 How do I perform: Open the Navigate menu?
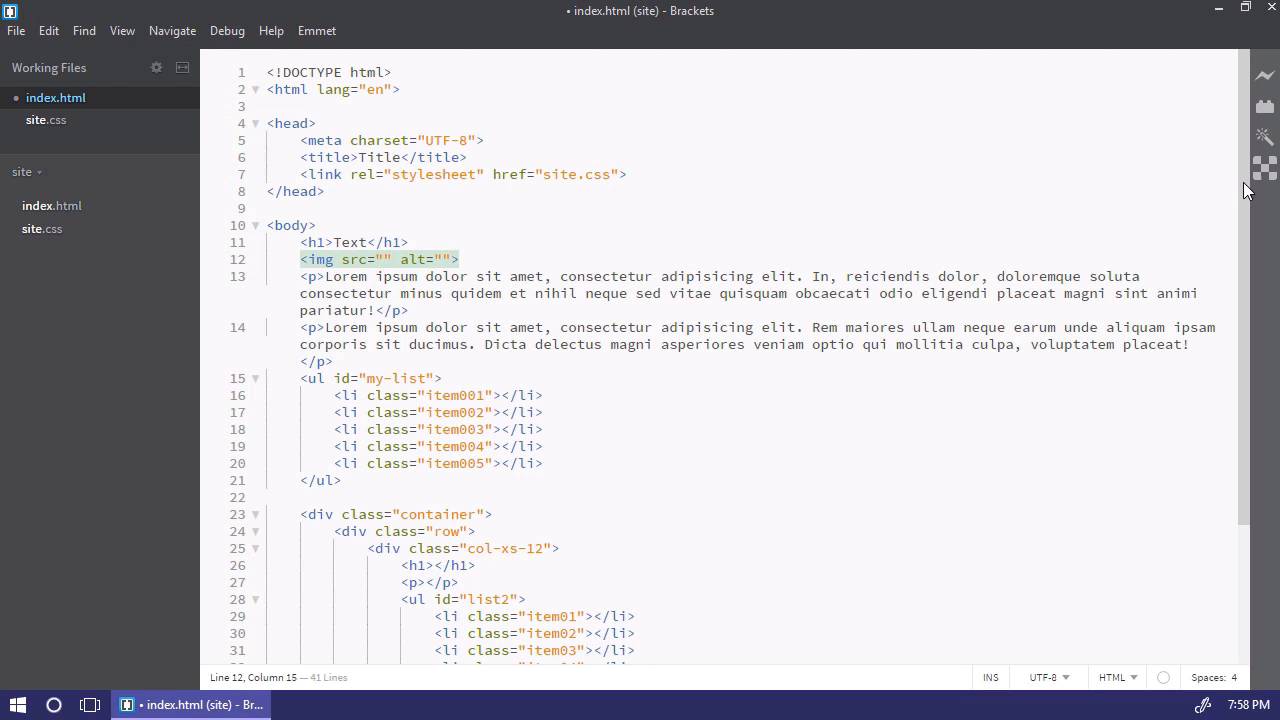tap(172, 31)
